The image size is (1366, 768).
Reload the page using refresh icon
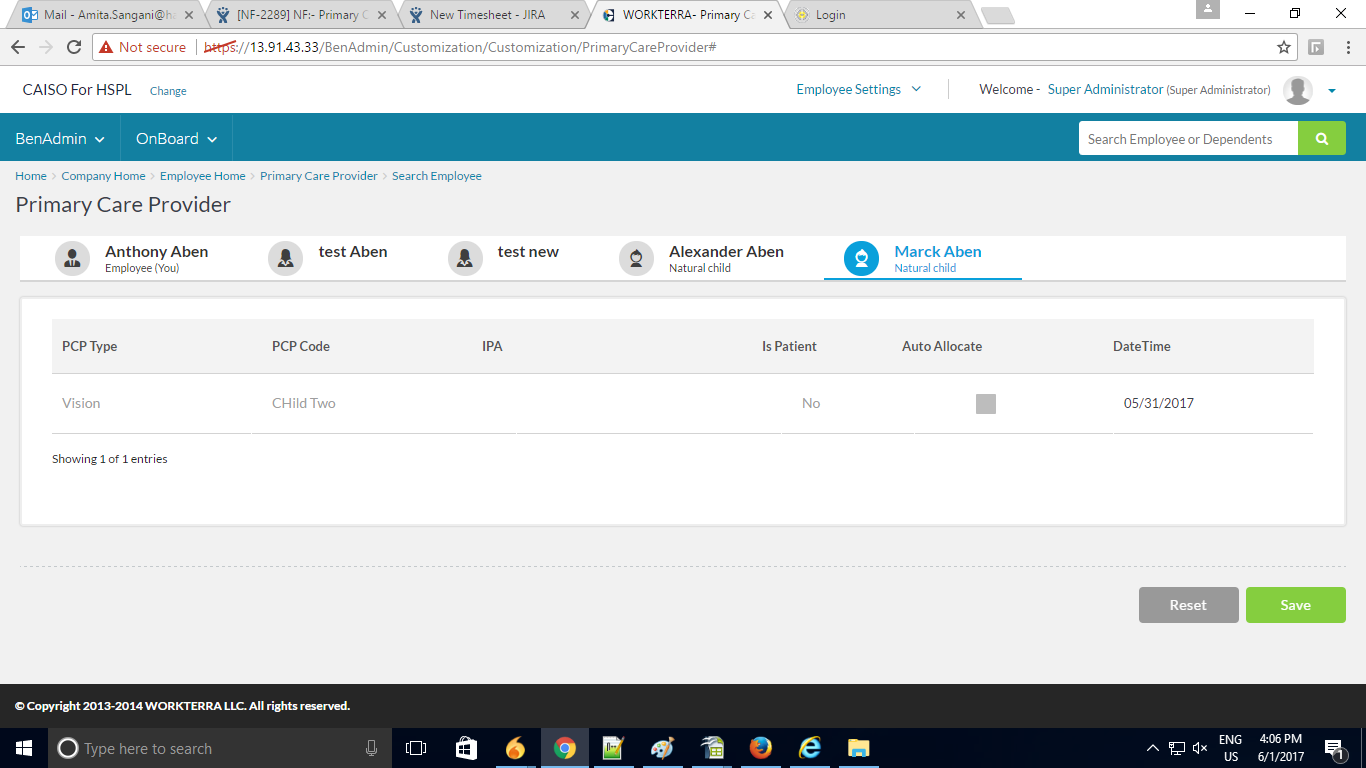(x=73, y=47)
